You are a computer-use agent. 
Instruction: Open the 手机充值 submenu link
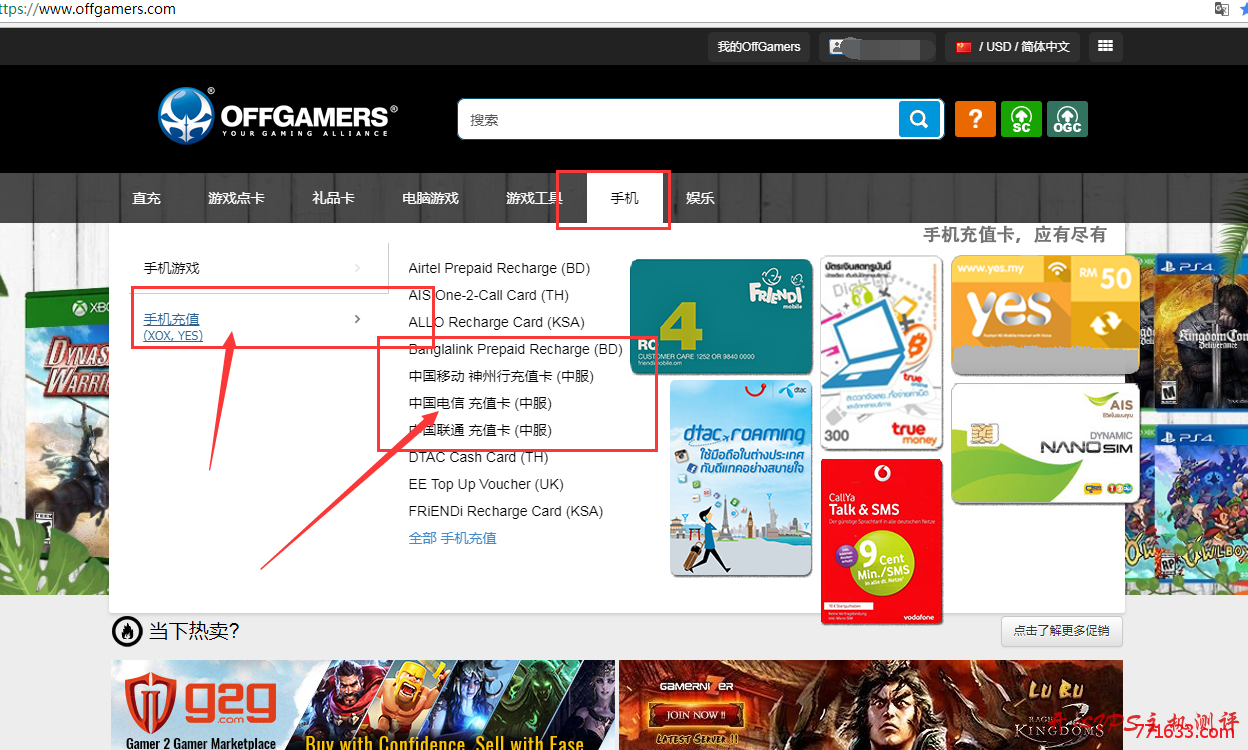pos(171,319)
